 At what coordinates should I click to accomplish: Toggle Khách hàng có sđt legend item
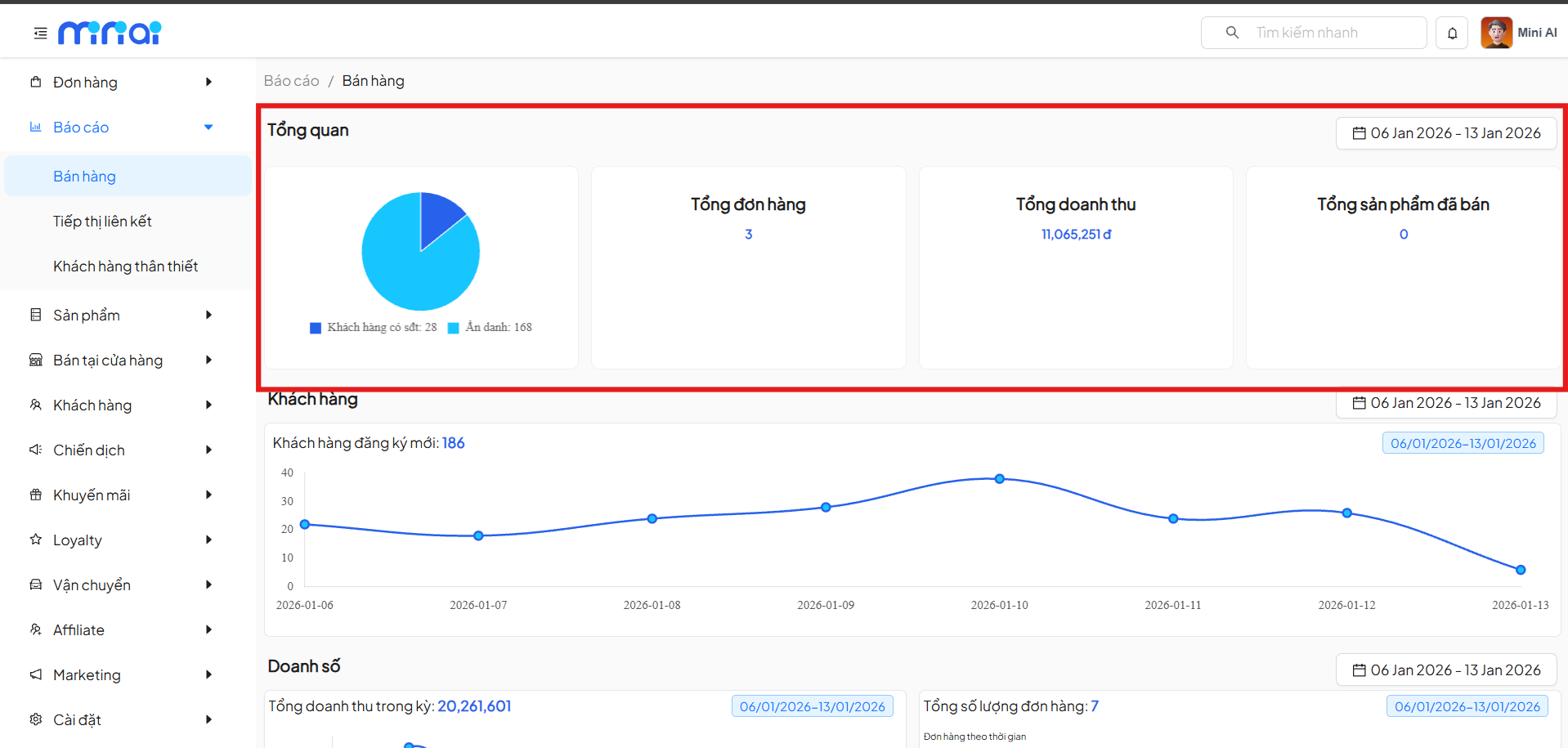tap(374, 328)
